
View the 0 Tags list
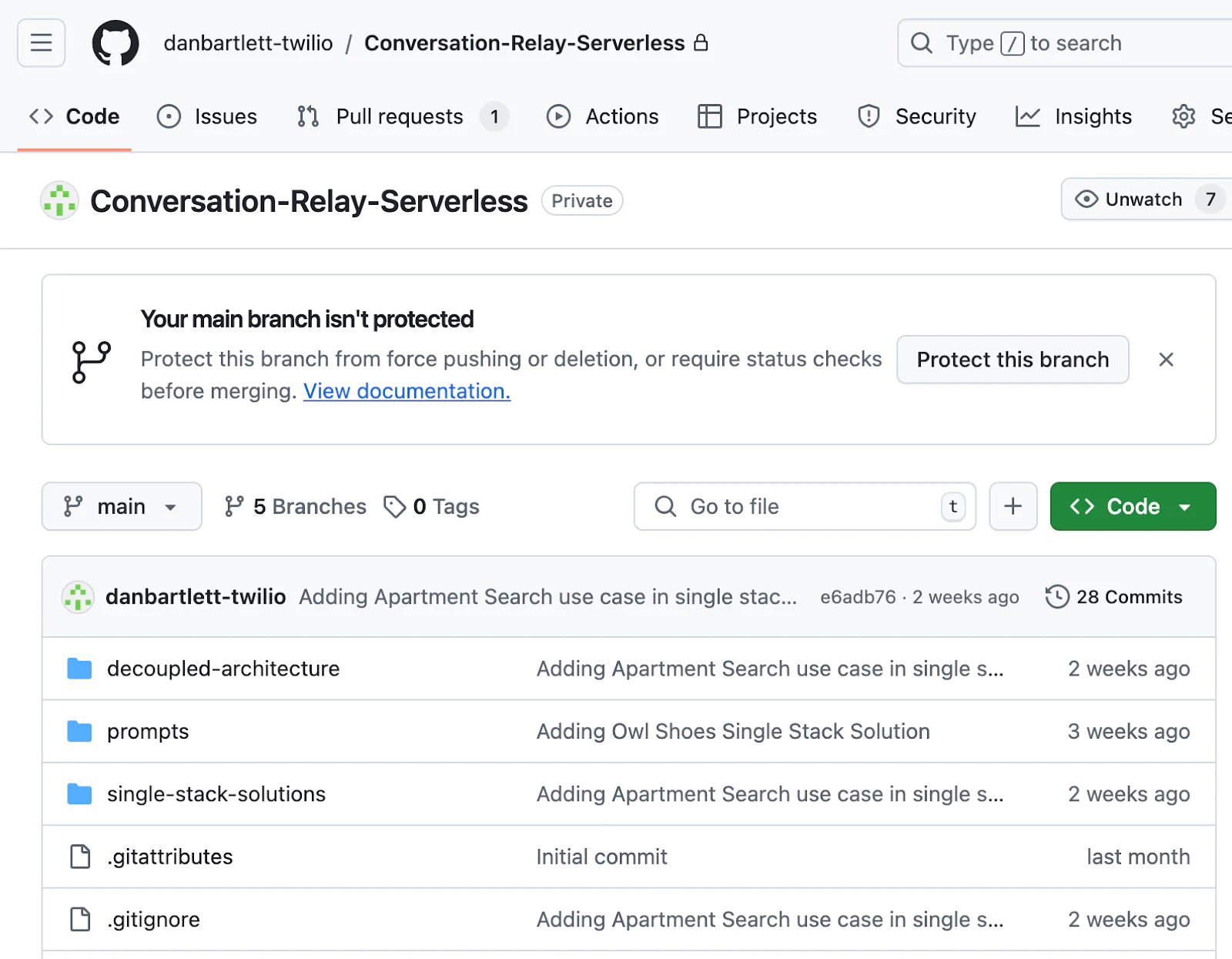[432, 506]
